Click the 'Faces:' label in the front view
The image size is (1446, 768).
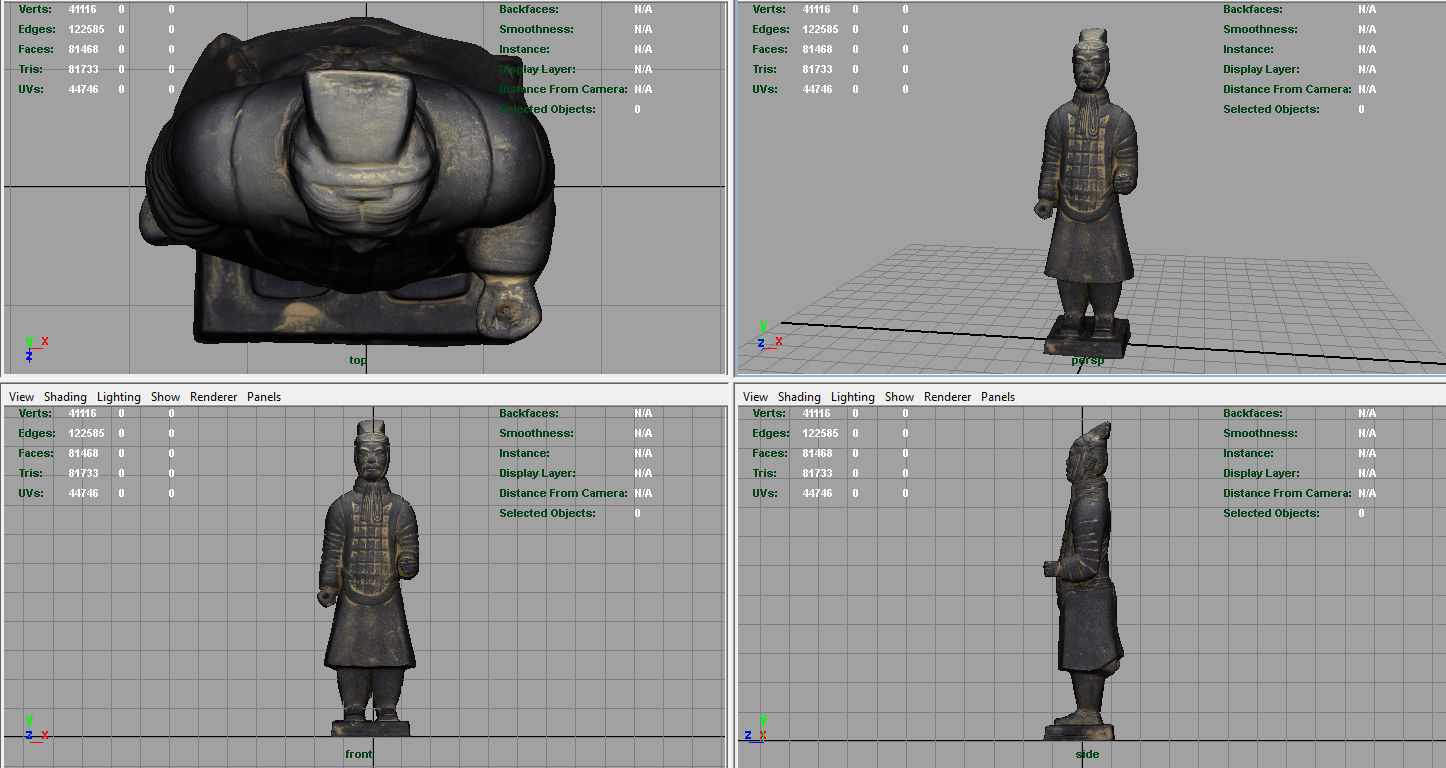pos(36,453)
